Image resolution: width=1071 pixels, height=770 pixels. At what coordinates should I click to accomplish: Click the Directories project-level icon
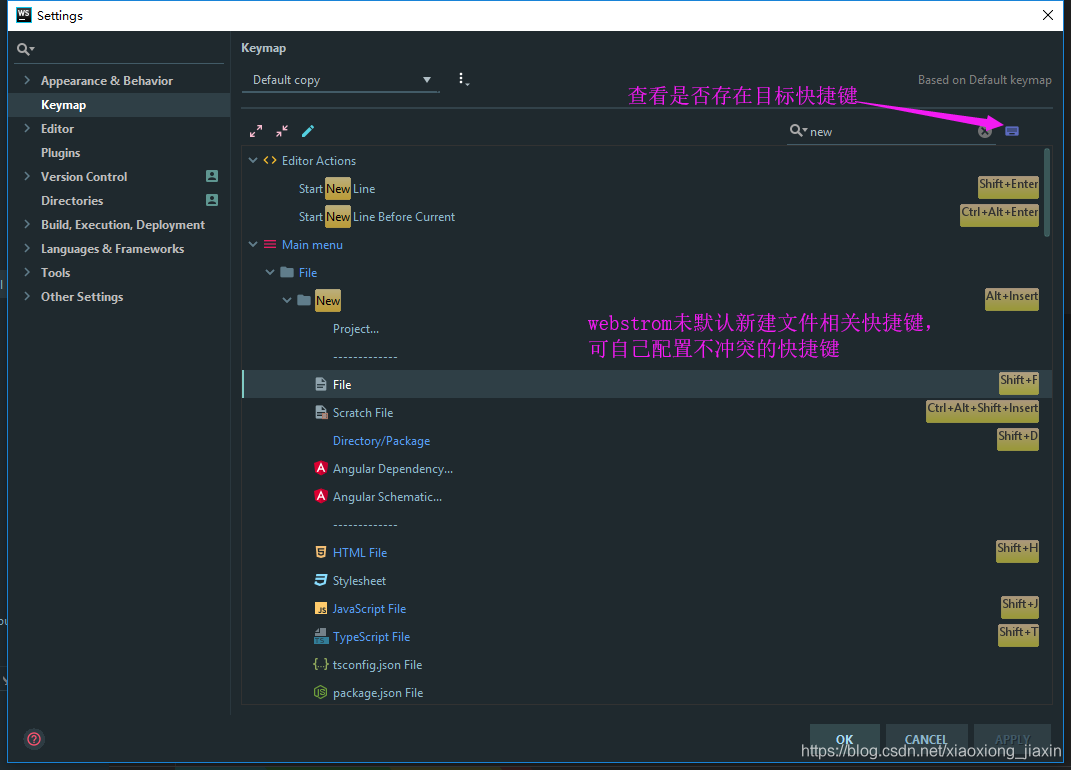pos(212,200)
